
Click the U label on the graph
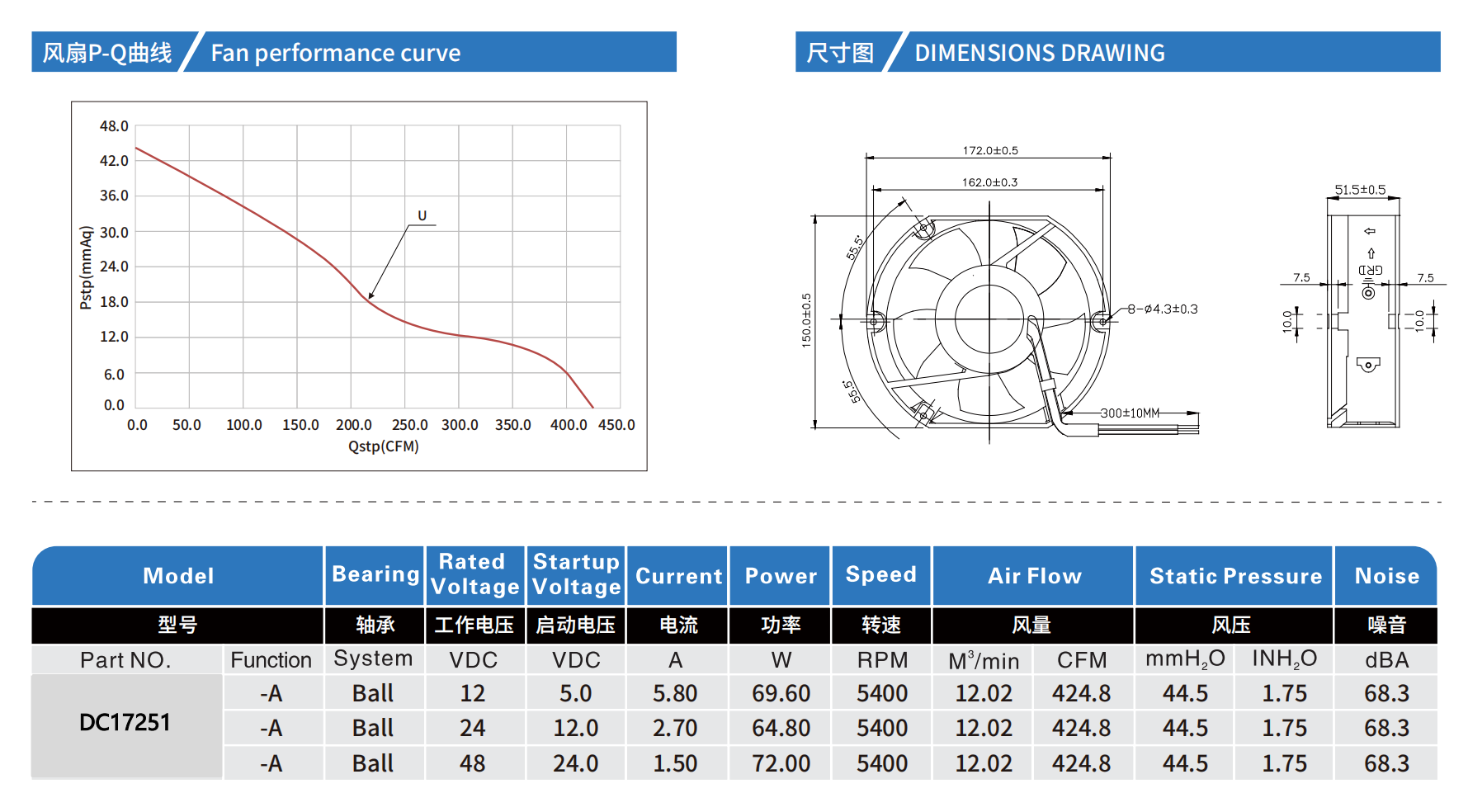pyautogui.click(x=422, y=216)
